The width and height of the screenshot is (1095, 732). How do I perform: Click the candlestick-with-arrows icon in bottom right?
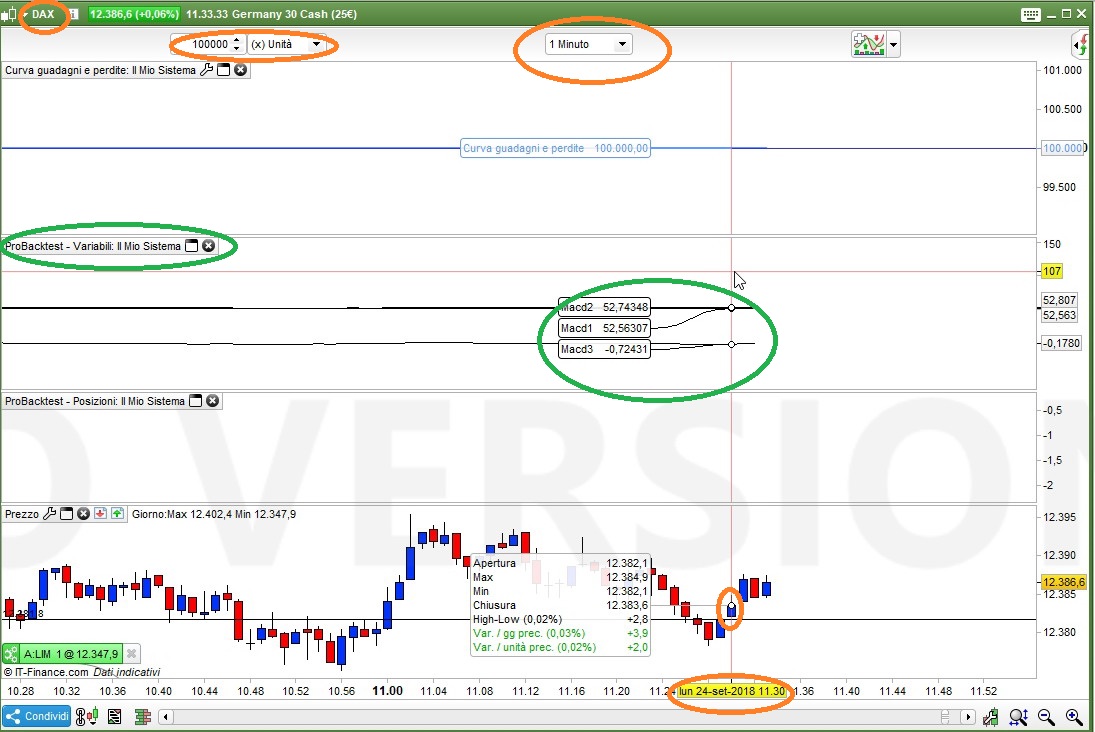(x=991, y=717)
